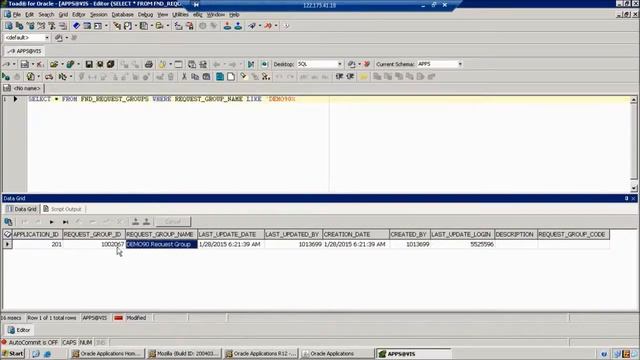Click the REQUEST_GROUP_ID column header
Viewport: 640px width, 360px height.
[93, 234]
